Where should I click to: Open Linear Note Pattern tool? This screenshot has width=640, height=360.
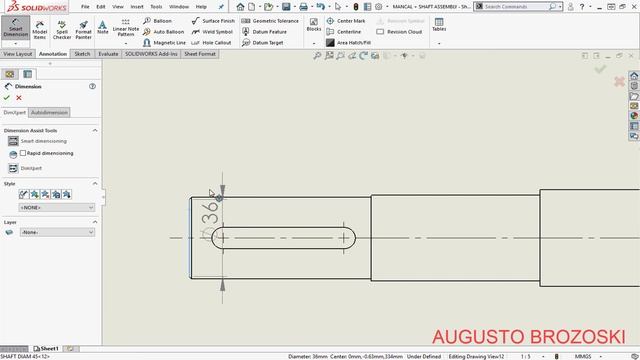126,28
